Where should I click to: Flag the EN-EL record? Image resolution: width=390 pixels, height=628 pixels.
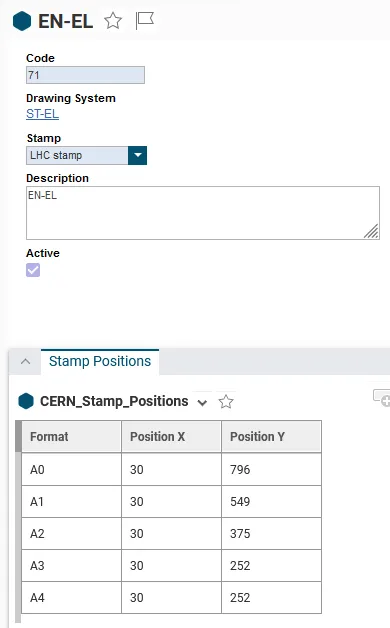coord(144,20)
